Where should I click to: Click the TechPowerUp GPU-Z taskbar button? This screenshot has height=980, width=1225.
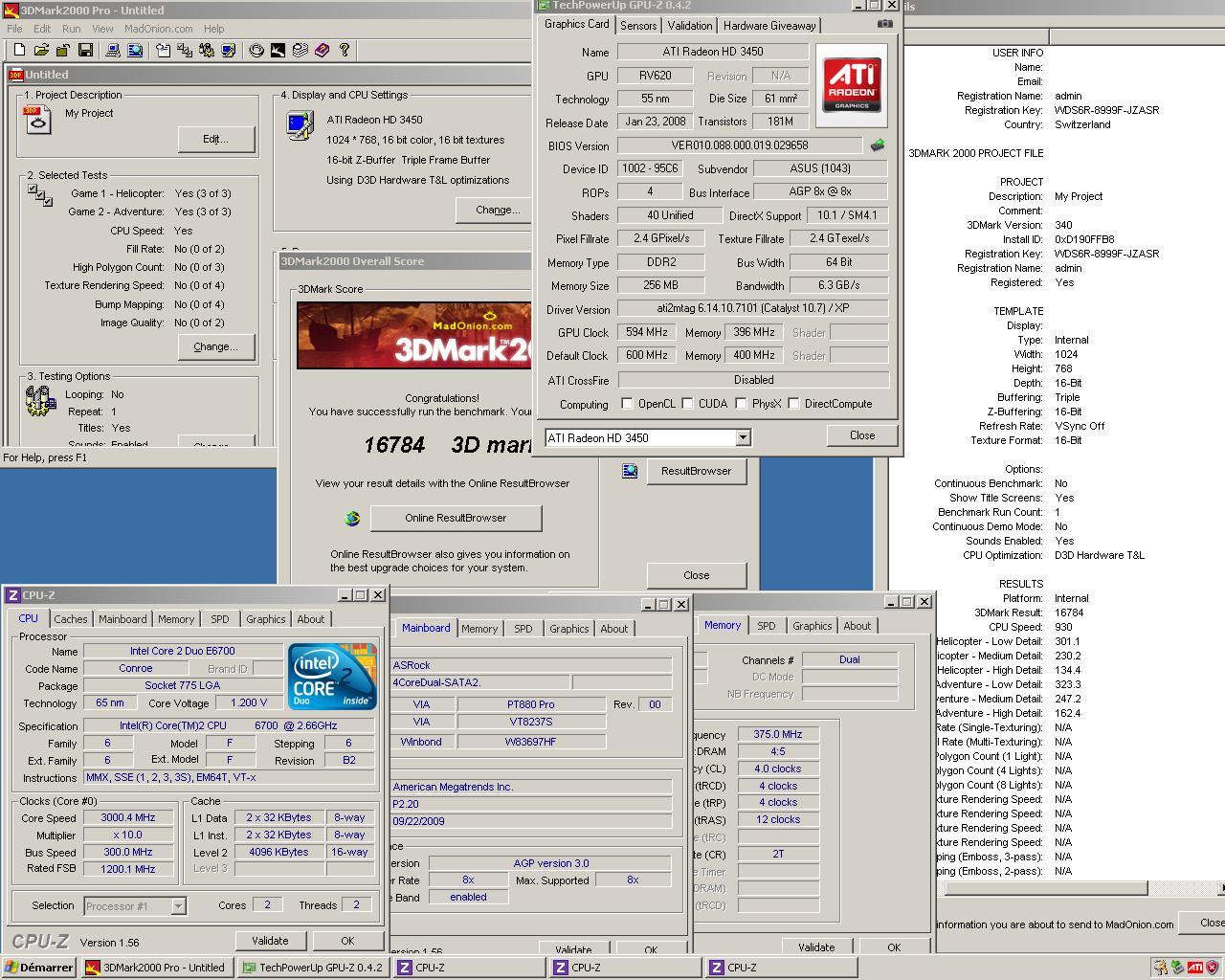pos(313,968)
